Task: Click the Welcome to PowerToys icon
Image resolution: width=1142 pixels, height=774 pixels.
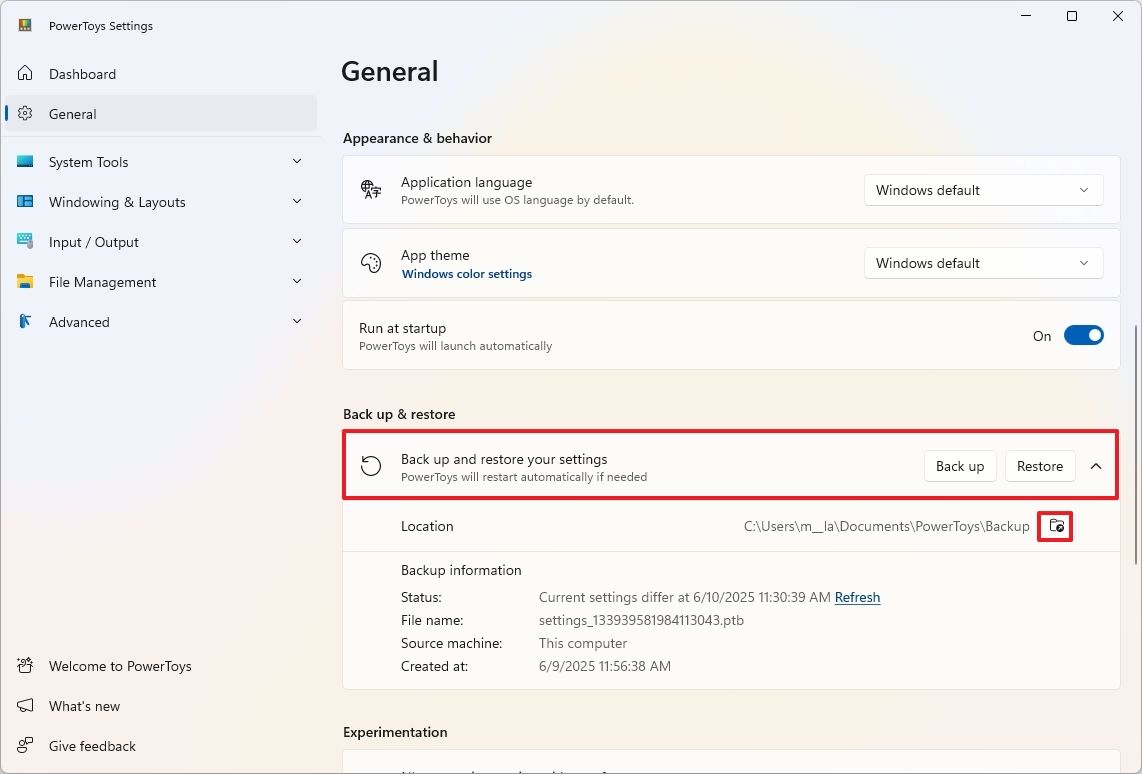Action: coord(24,665)
